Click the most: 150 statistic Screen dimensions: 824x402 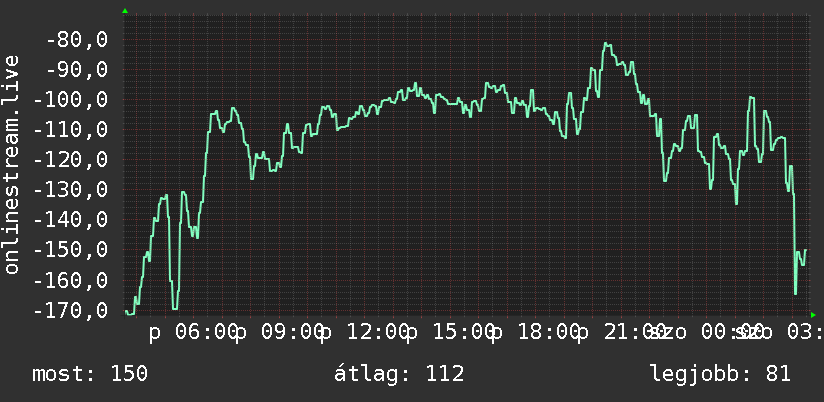[90, 374]
